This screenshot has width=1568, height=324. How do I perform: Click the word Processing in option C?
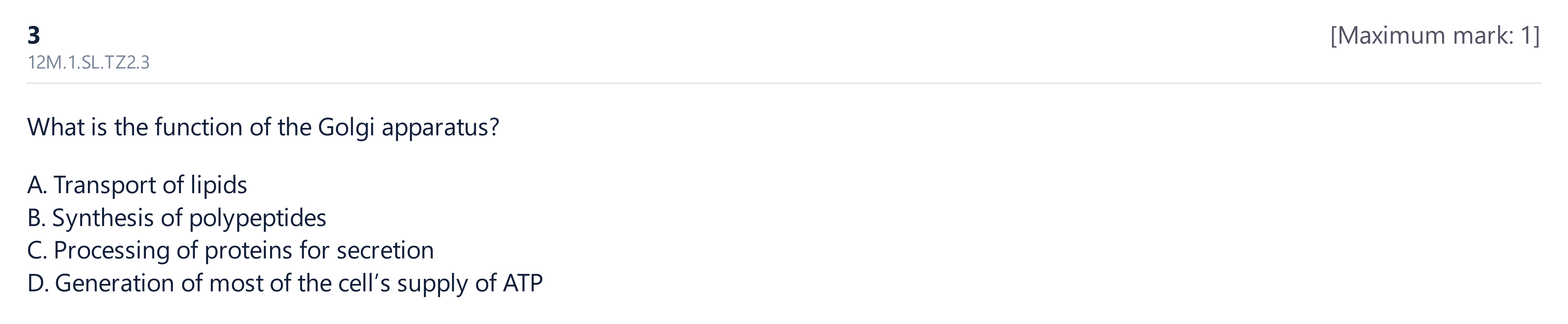tap(112, 250)
